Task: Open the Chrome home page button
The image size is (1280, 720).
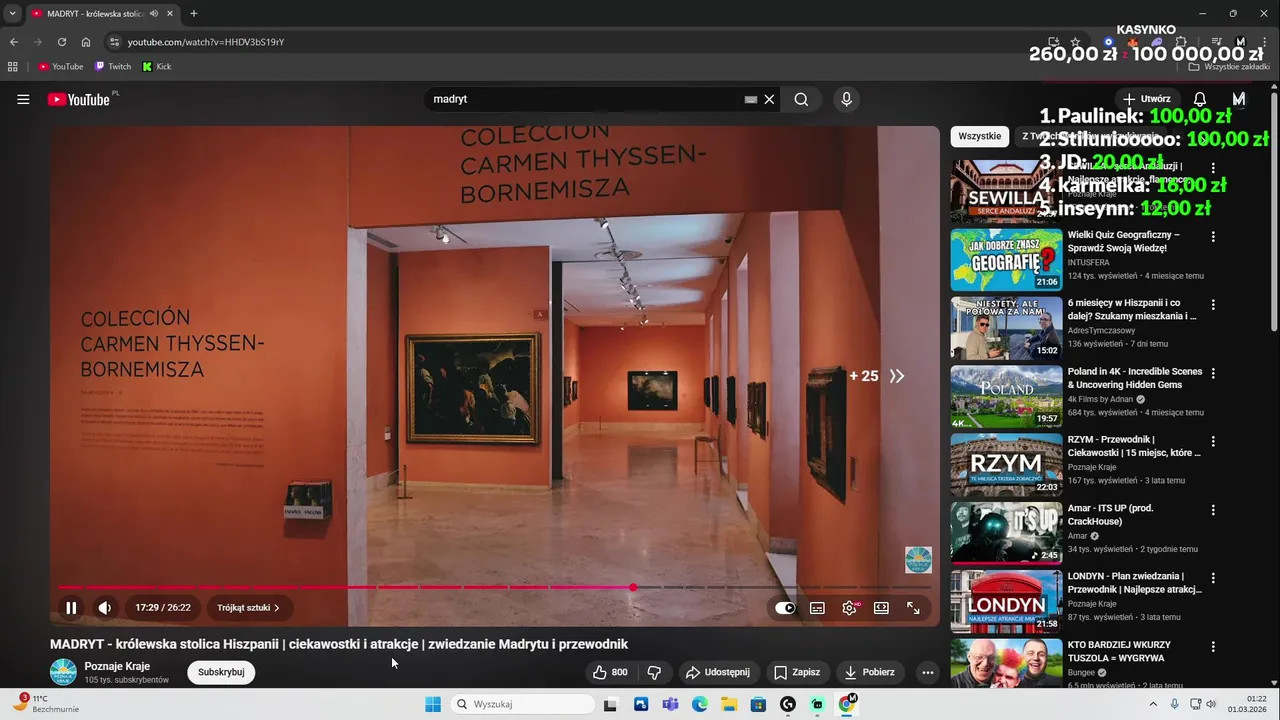Action: 86,42
